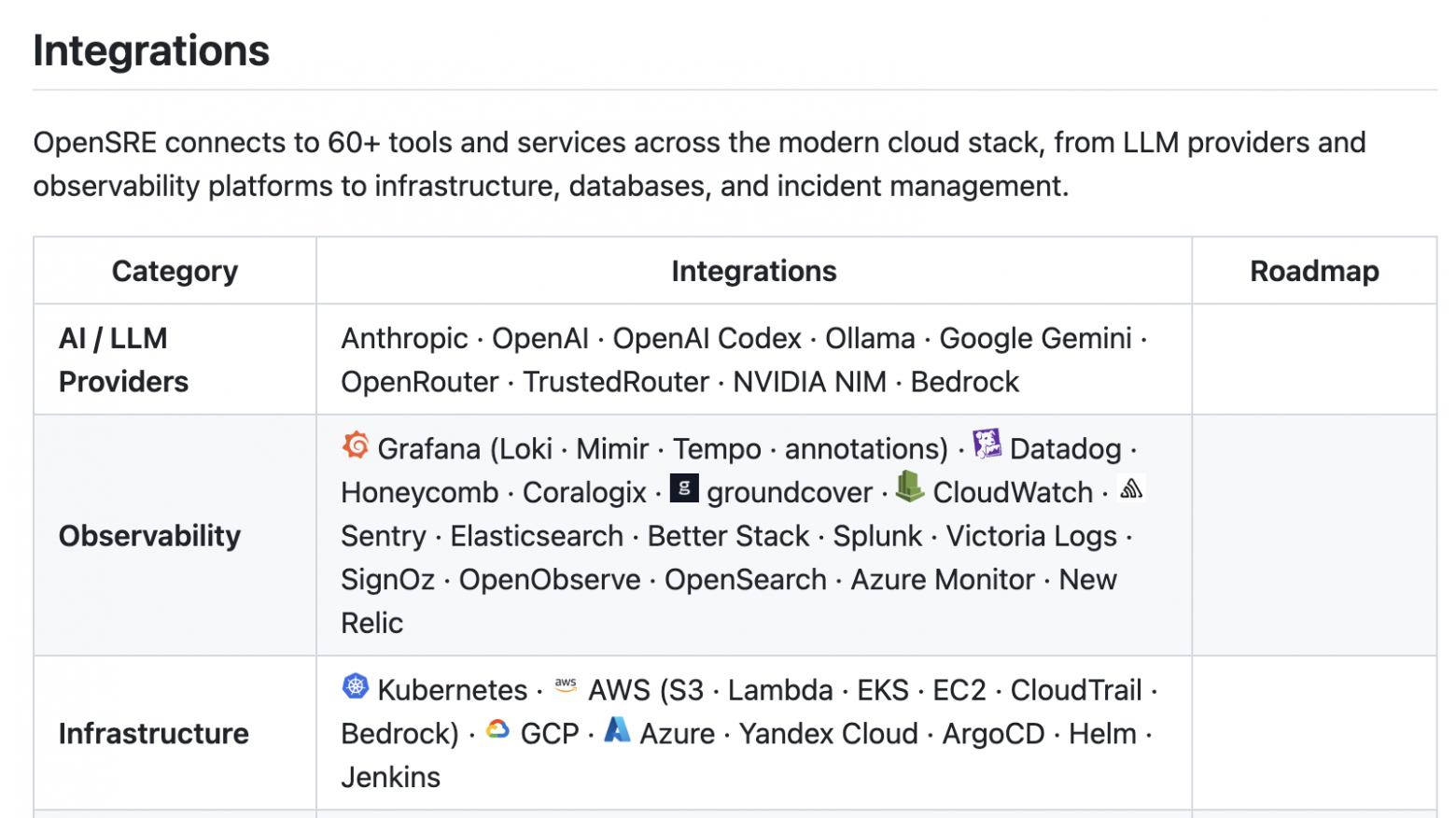Click the blue Kubernetes wheel icon
This screenshot has height=818, width=1456.
356,686
